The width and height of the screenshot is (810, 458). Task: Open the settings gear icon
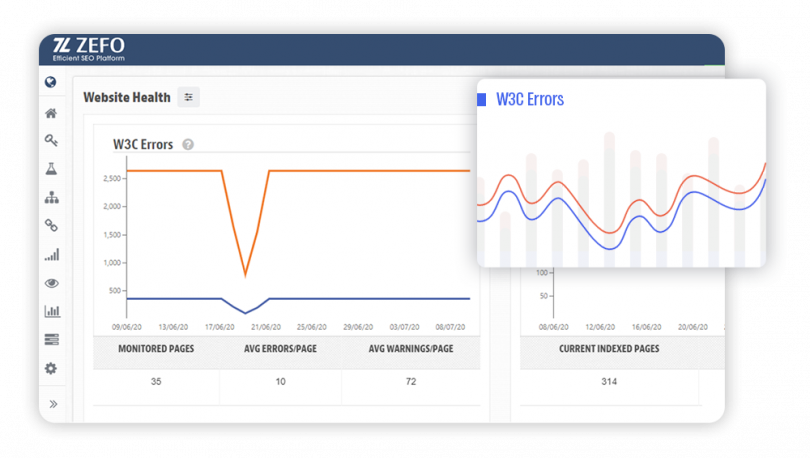coord(51,368)
